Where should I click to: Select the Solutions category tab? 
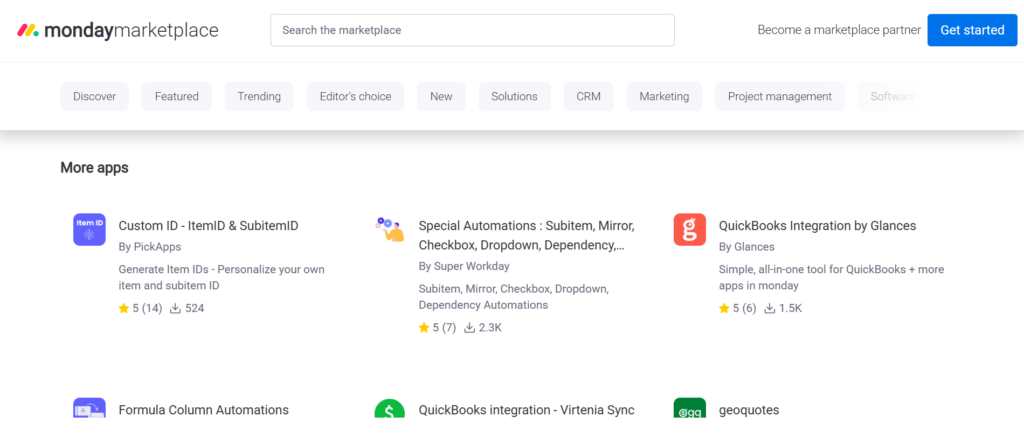(515, 97)
